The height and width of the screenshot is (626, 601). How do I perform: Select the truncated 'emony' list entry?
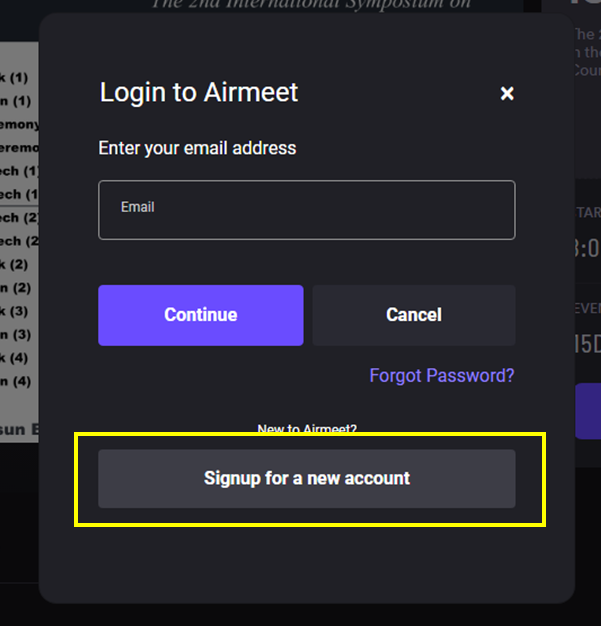(20, 125)
